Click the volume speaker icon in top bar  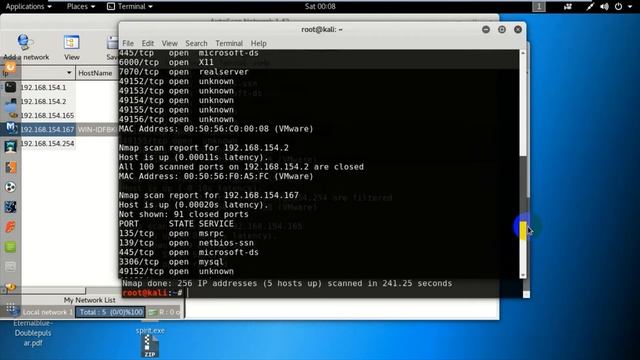point(604,7)
